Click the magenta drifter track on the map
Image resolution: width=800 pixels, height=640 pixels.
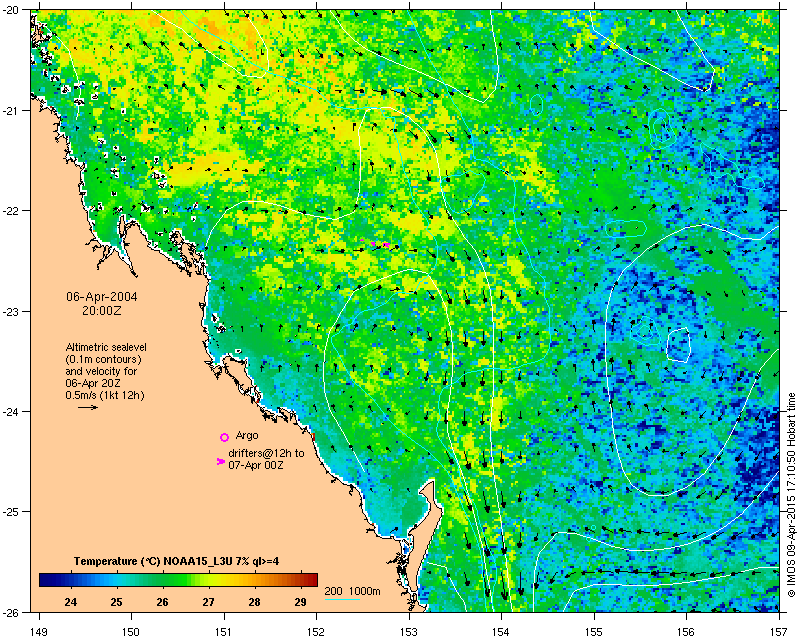(375, 243)
